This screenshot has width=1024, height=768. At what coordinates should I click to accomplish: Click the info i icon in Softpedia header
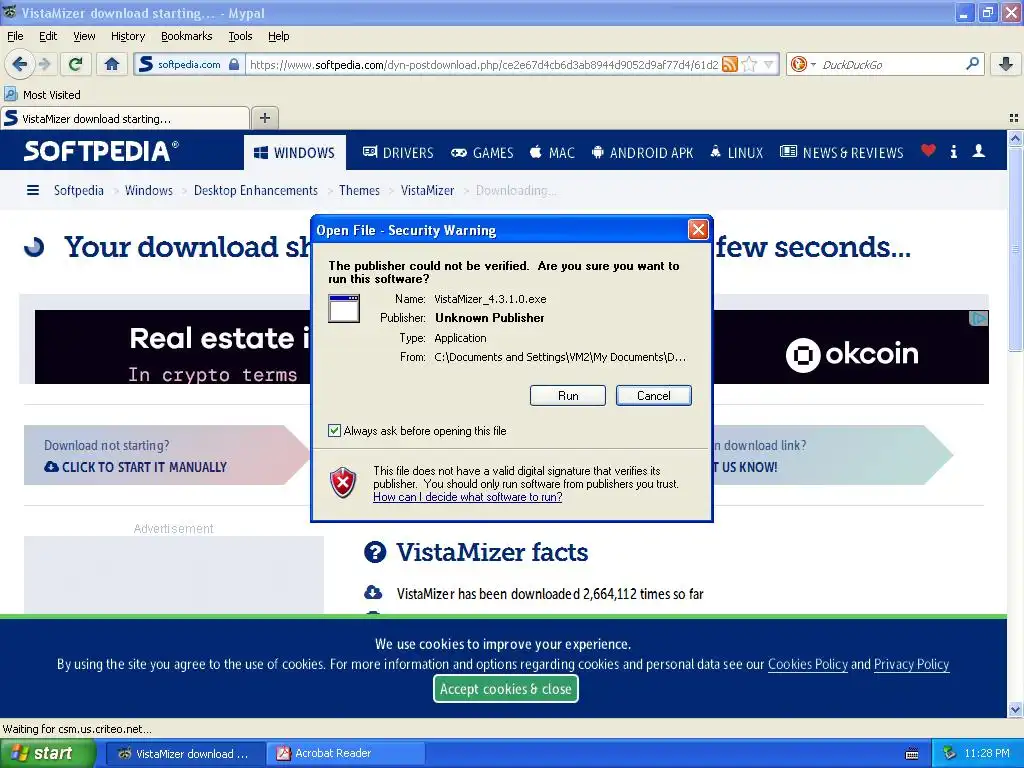[x=953, y=152]
